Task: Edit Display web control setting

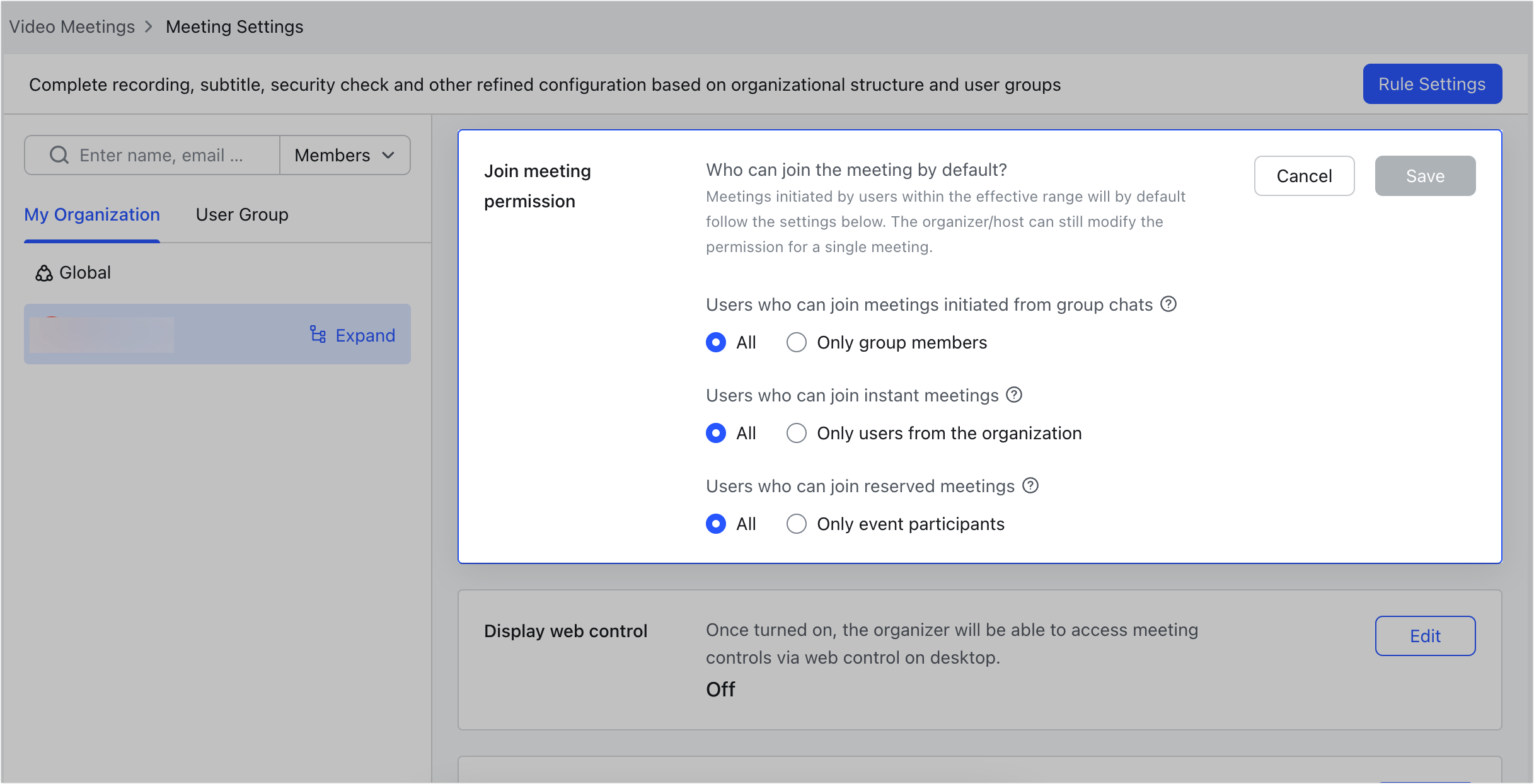Action: point(1425,636)
